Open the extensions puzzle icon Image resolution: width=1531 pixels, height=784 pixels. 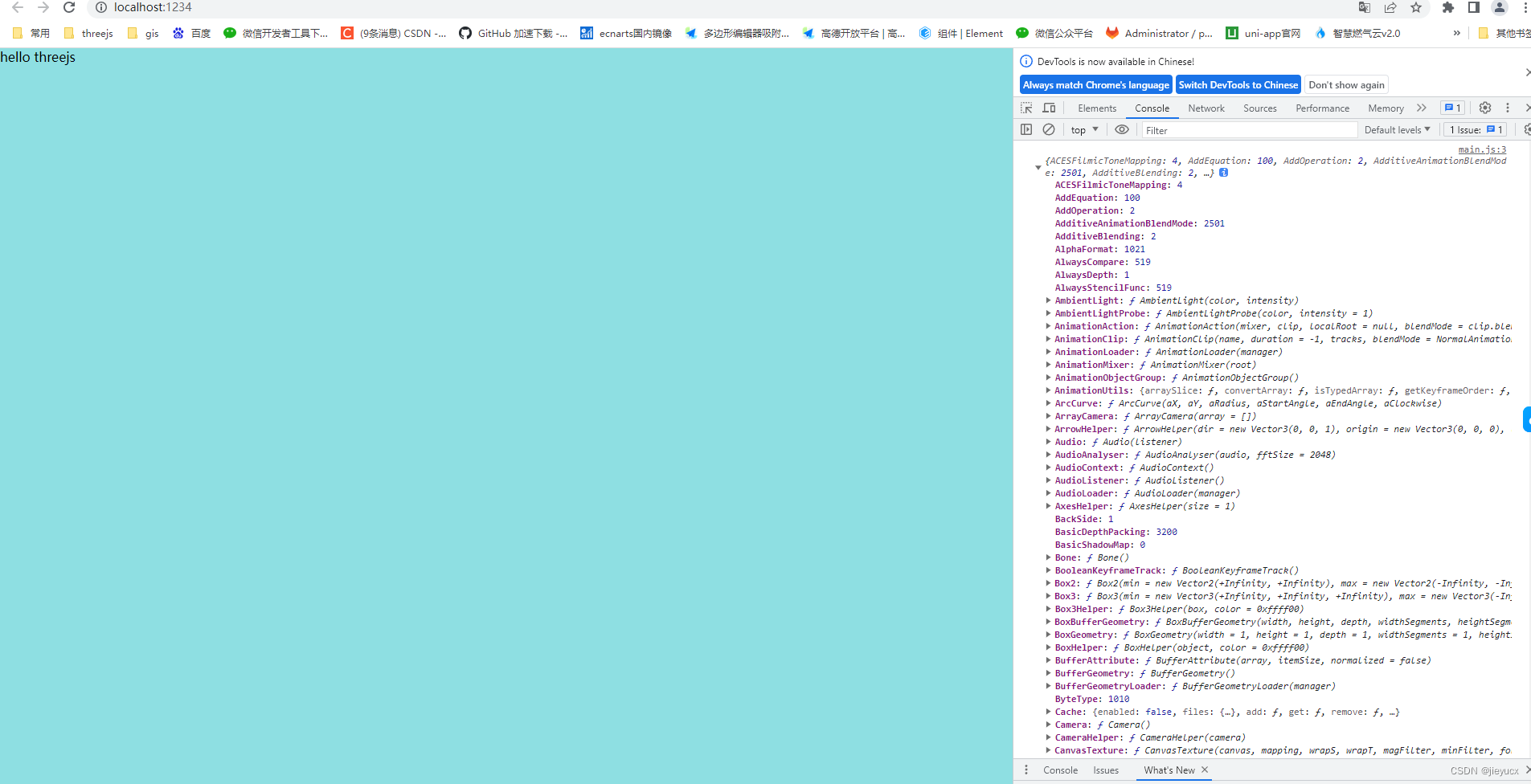pos(1448,7)
